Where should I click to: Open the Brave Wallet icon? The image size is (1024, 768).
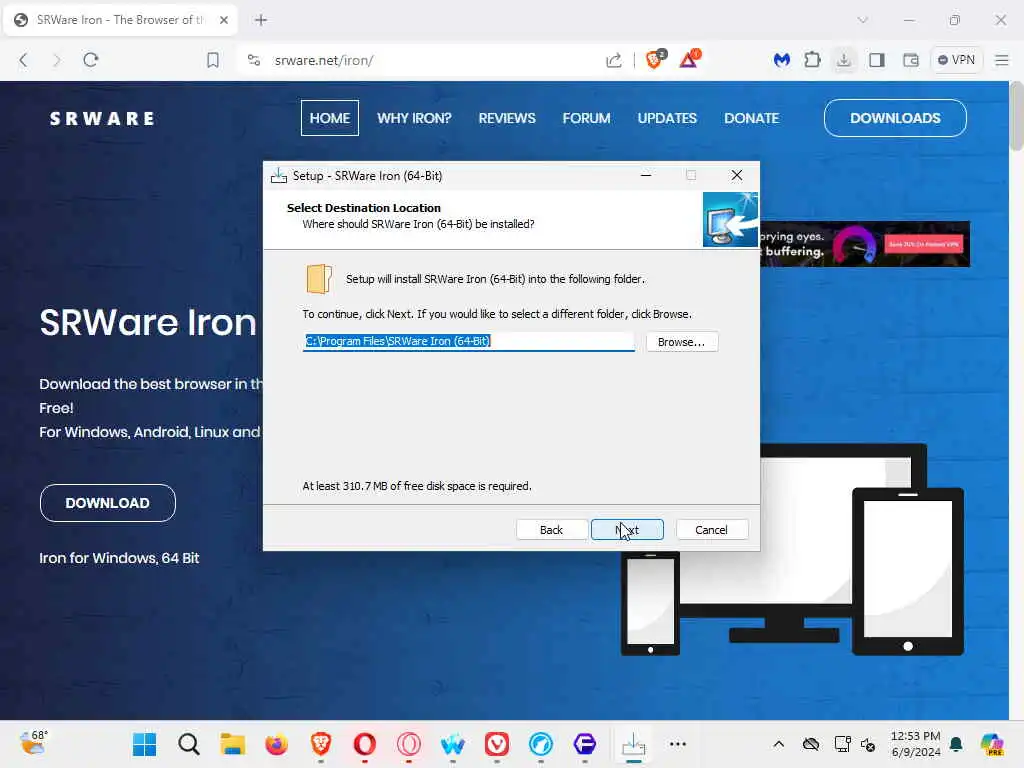pos(910,60)
